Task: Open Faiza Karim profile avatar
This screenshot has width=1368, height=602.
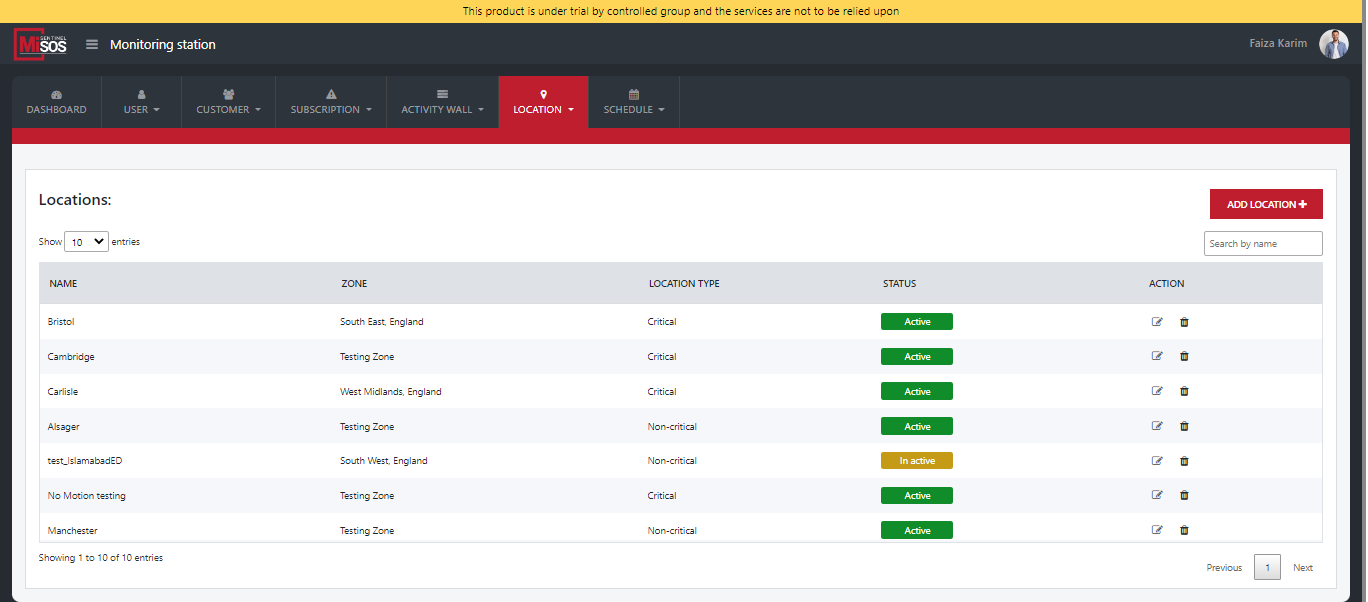Action: click(1333, 44)
